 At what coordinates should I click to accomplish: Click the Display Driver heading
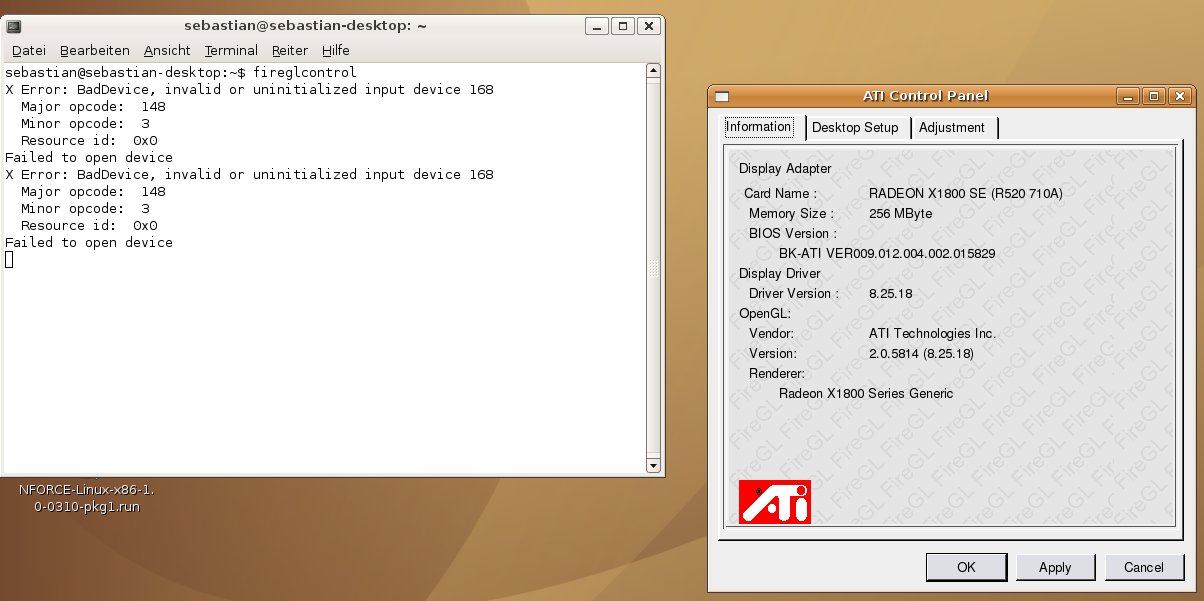point(780,273)
